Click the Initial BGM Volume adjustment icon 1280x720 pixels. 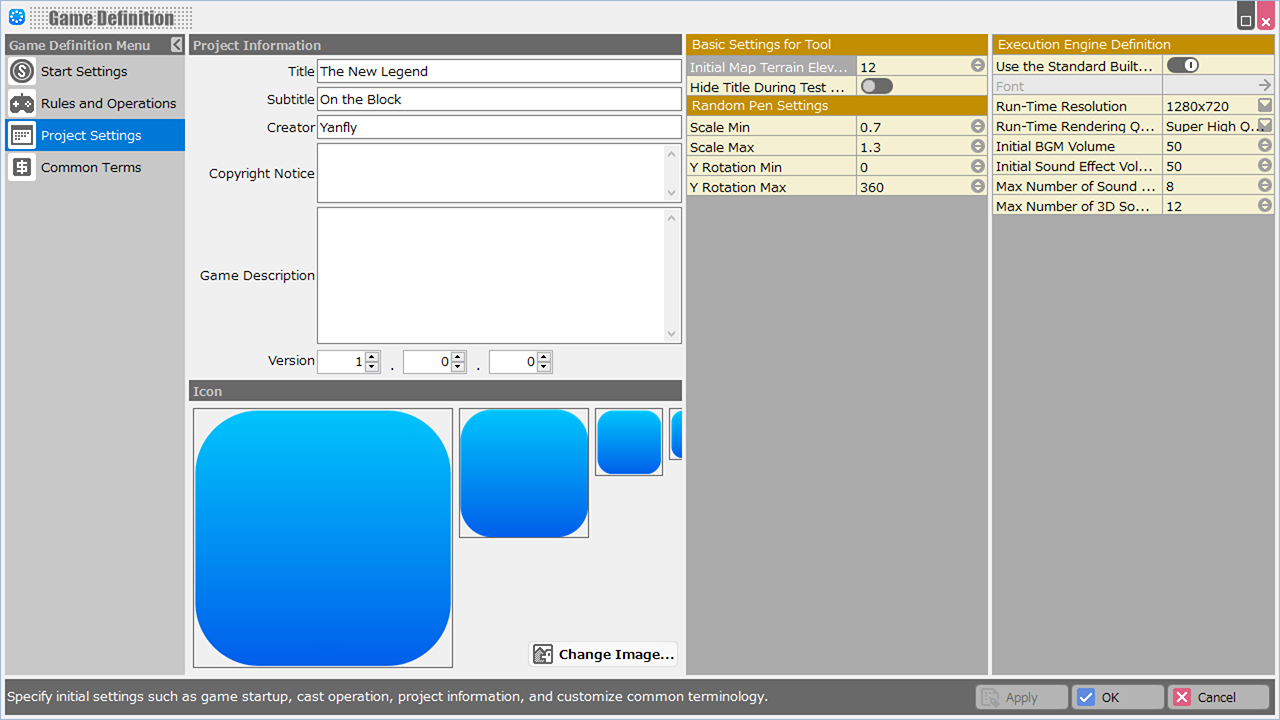point(1264,146)
